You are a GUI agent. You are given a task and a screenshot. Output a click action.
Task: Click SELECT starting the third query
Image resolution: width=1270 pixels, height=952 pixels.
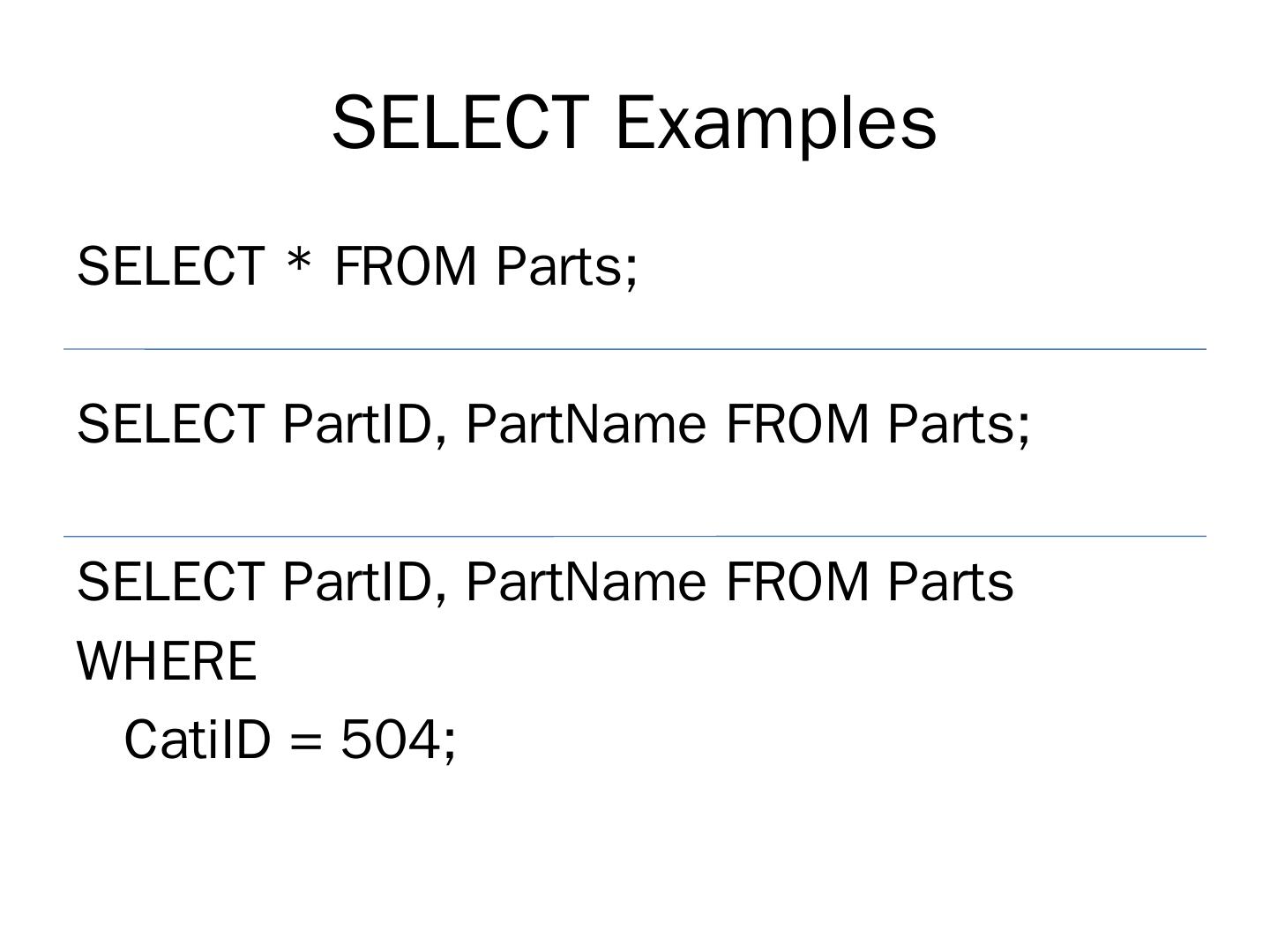(x=170, y=582)
